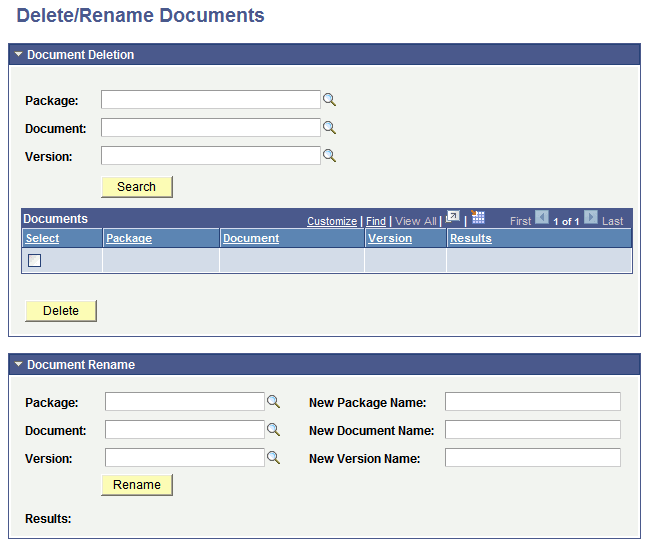
Task: Download Documents grid to spreadsheet icon
Action: 478,217
